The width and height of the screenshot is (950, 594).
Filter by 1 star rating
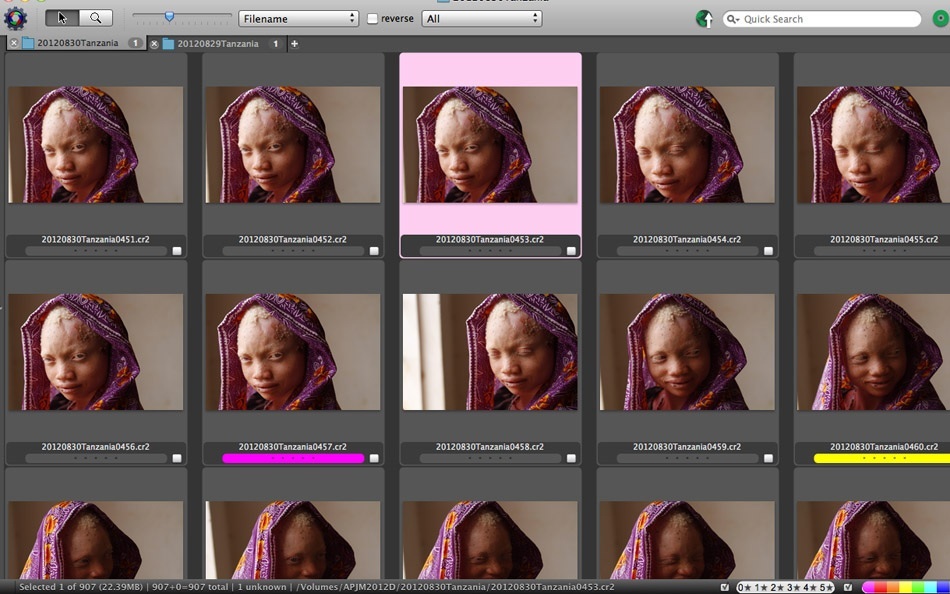759,587
